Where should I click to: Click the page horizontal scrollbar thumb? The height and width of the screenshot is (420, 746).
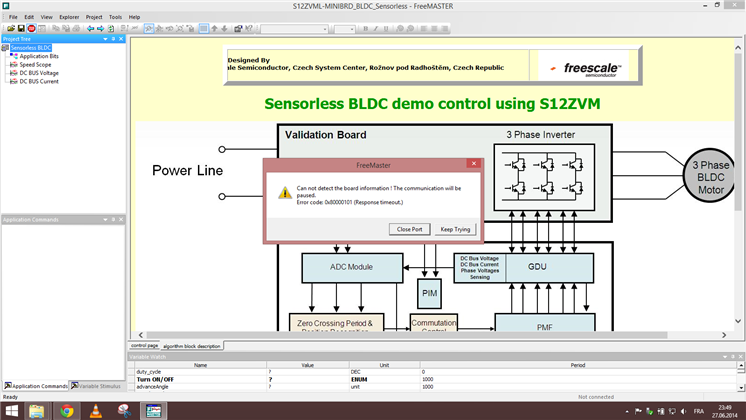tap(407, 335)
